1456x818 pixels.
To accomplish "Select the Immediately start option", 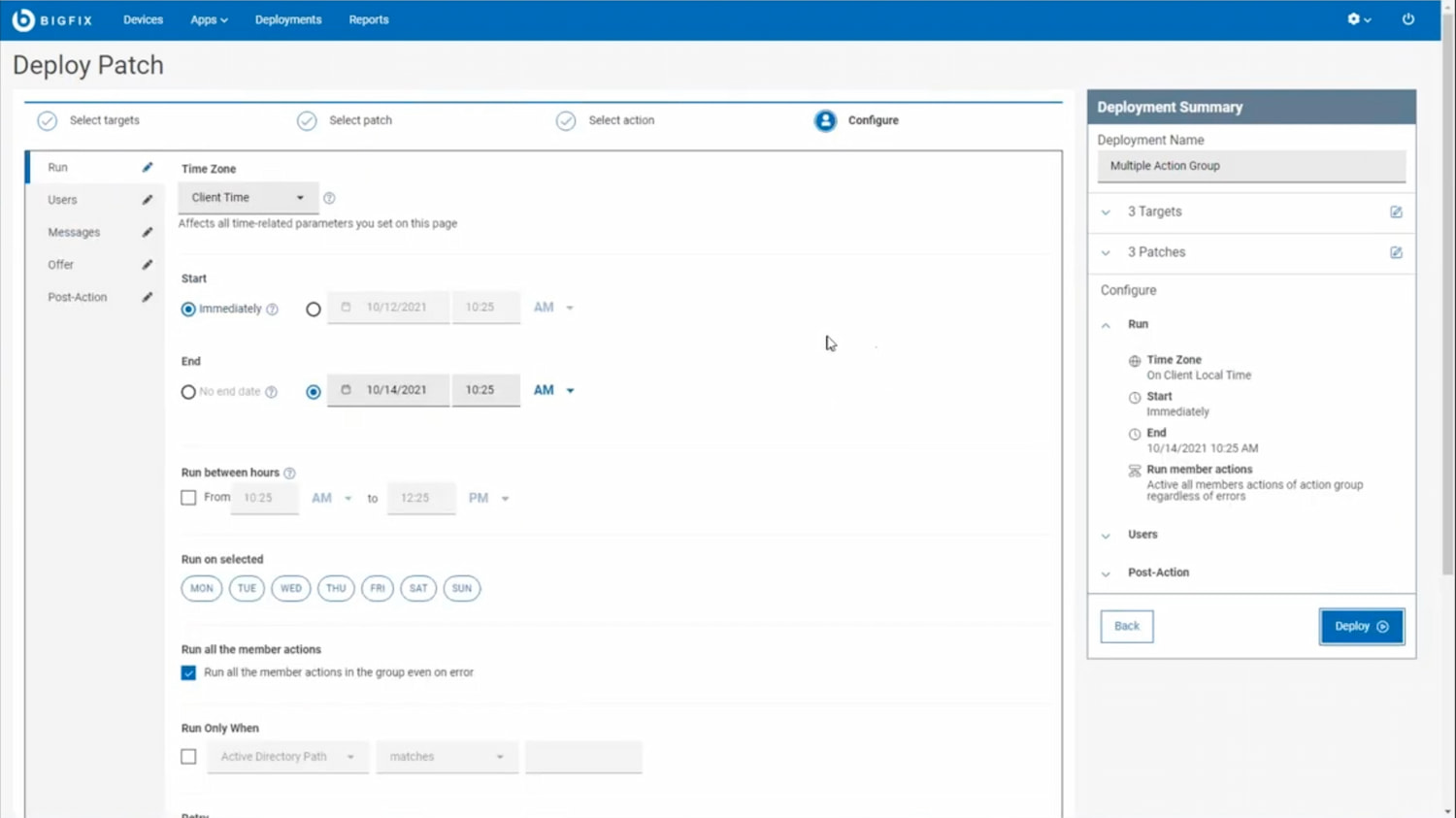I will (188, 309).
